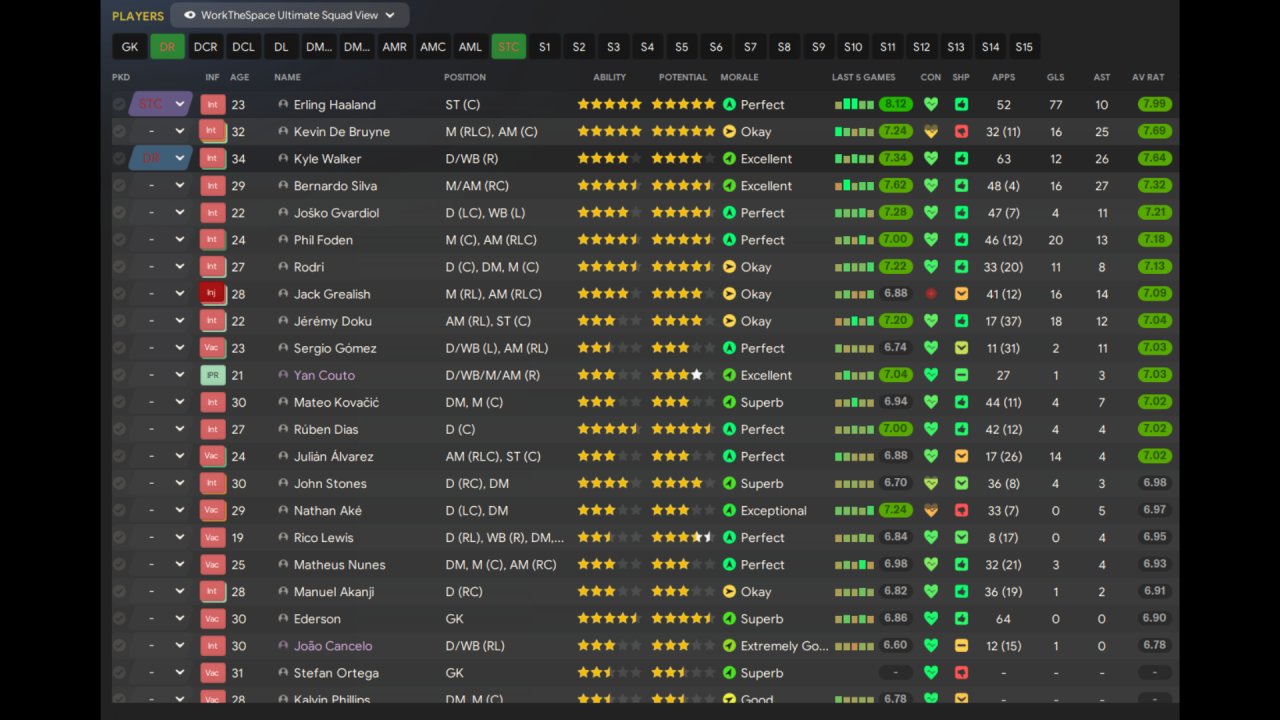Tick the selection circle for Bernardo Silva
This screenshot has width=1280, height=720.
[x=119, y=186]
